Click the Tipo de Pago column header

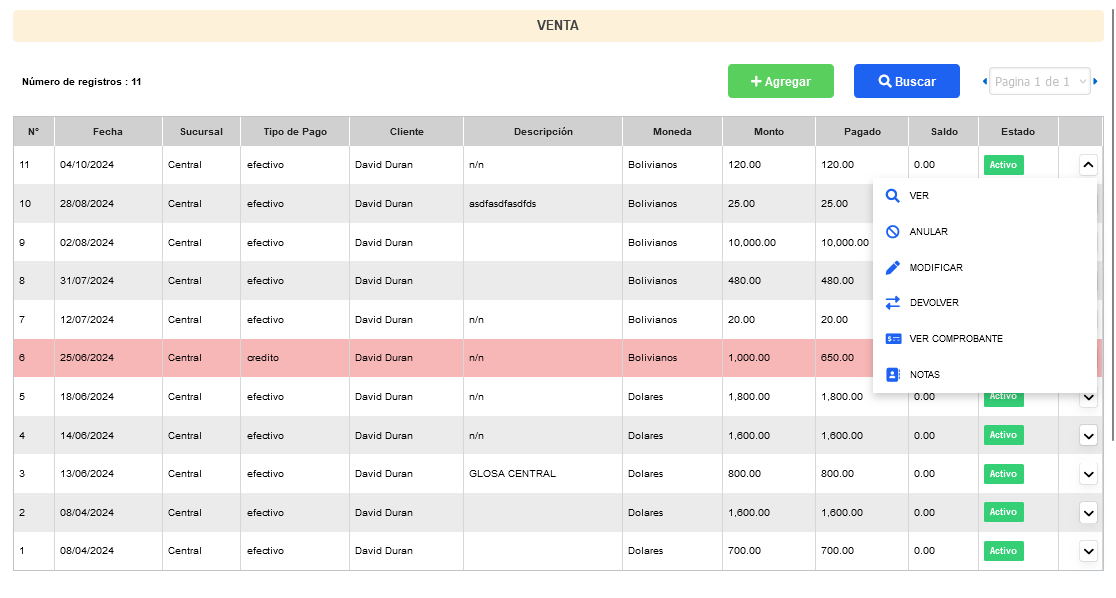(295, 132)
